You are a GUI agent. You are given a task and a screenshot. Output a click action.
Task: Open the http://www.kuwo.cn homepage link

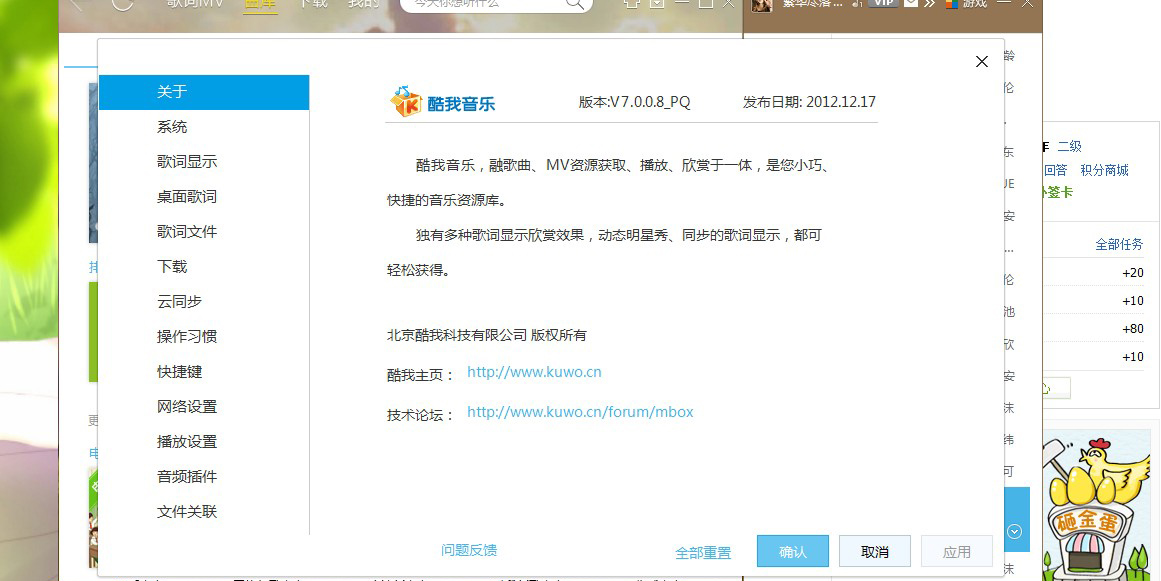point(534,372)
